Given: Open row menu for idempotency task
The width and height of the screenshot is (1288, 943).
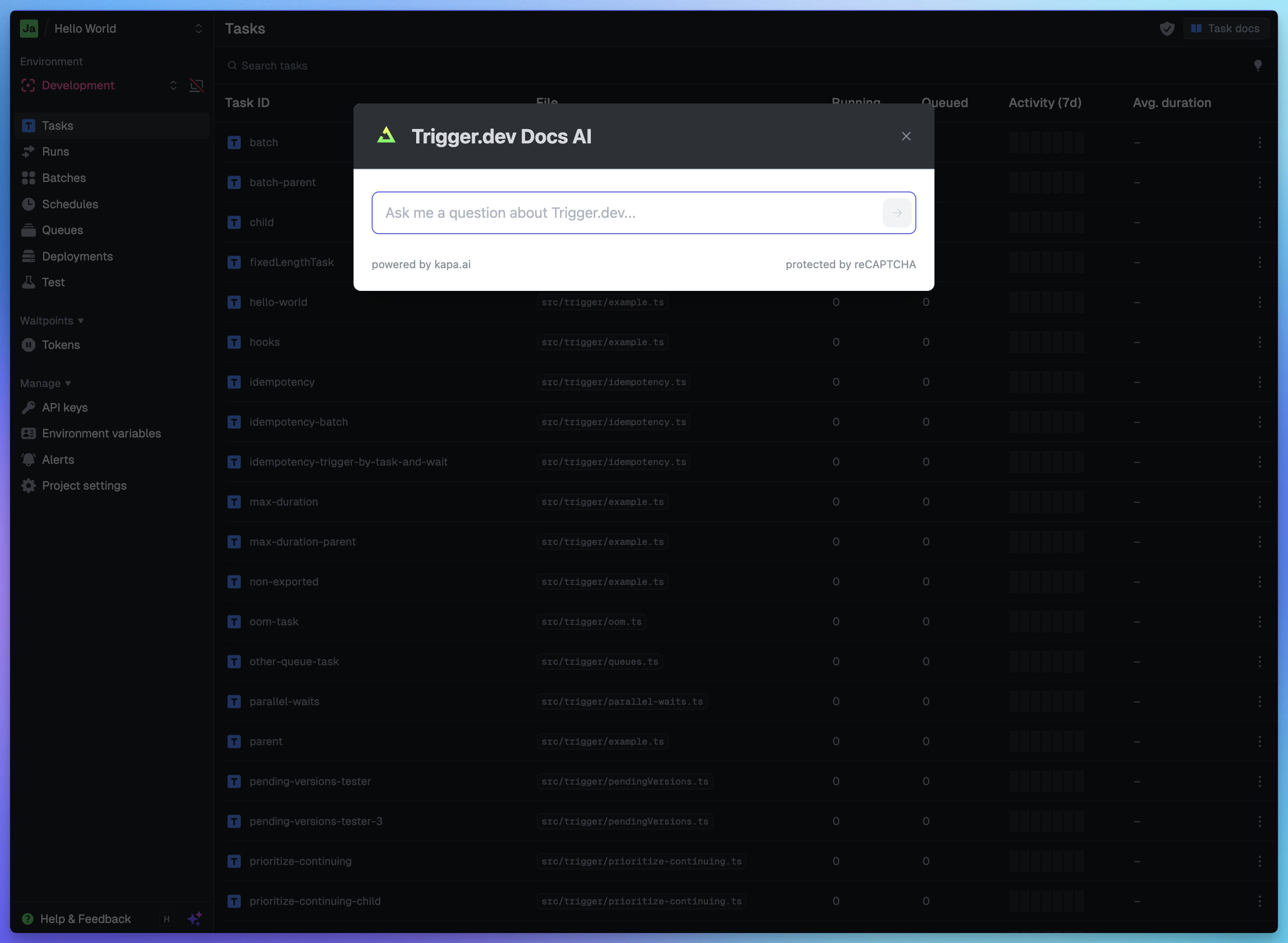Looking at the screenshot, I should pyautogui.click(x=1259, y=382).
